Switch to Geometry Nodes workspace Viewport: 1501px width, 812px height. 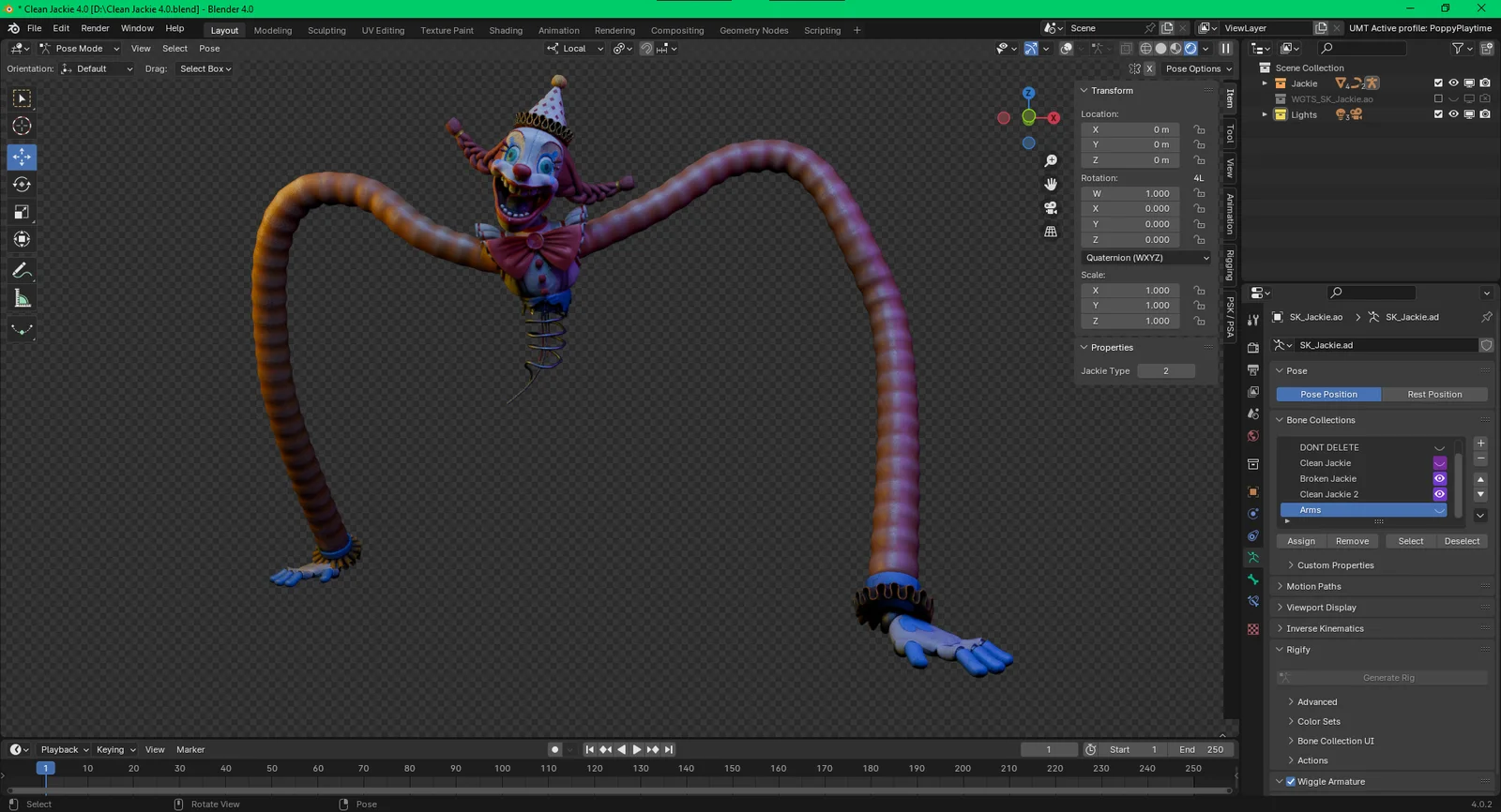click(x=753, y=30)
